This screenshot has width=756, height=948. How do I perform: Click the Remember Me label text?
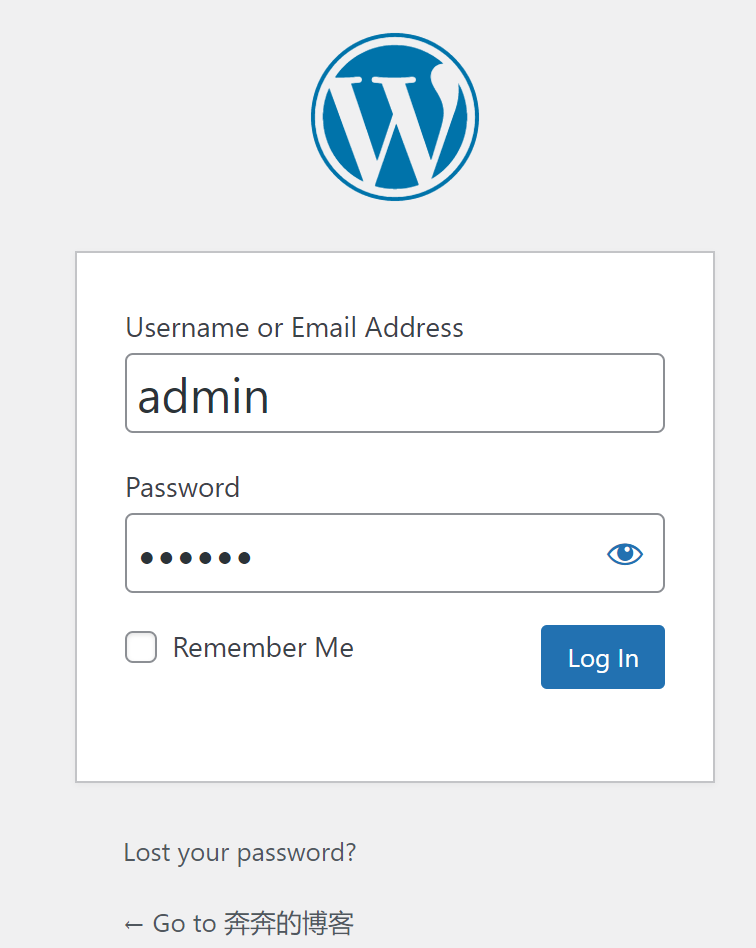(263, 648)
